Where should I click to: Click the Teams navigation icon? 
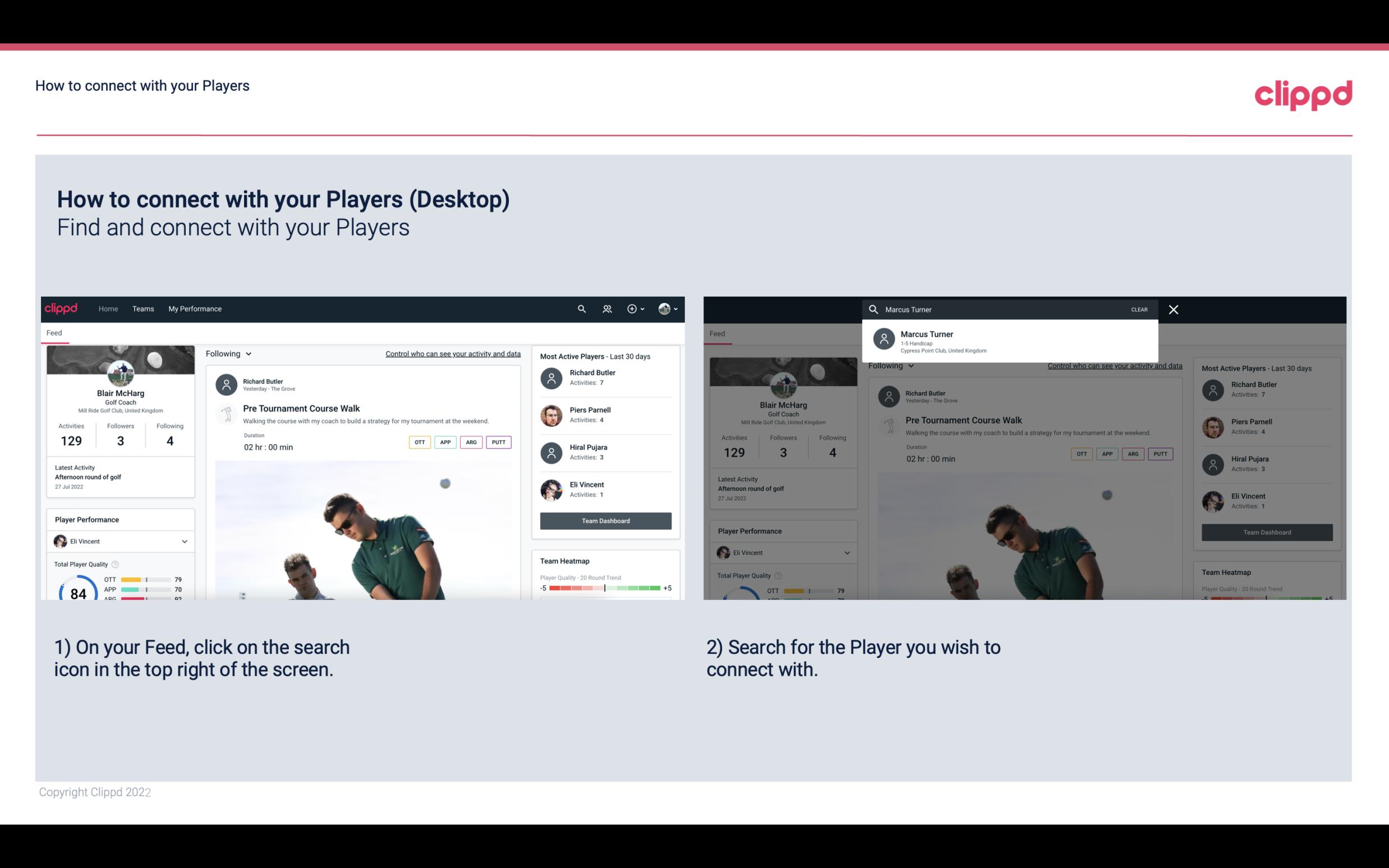click(x=142, y=309)
